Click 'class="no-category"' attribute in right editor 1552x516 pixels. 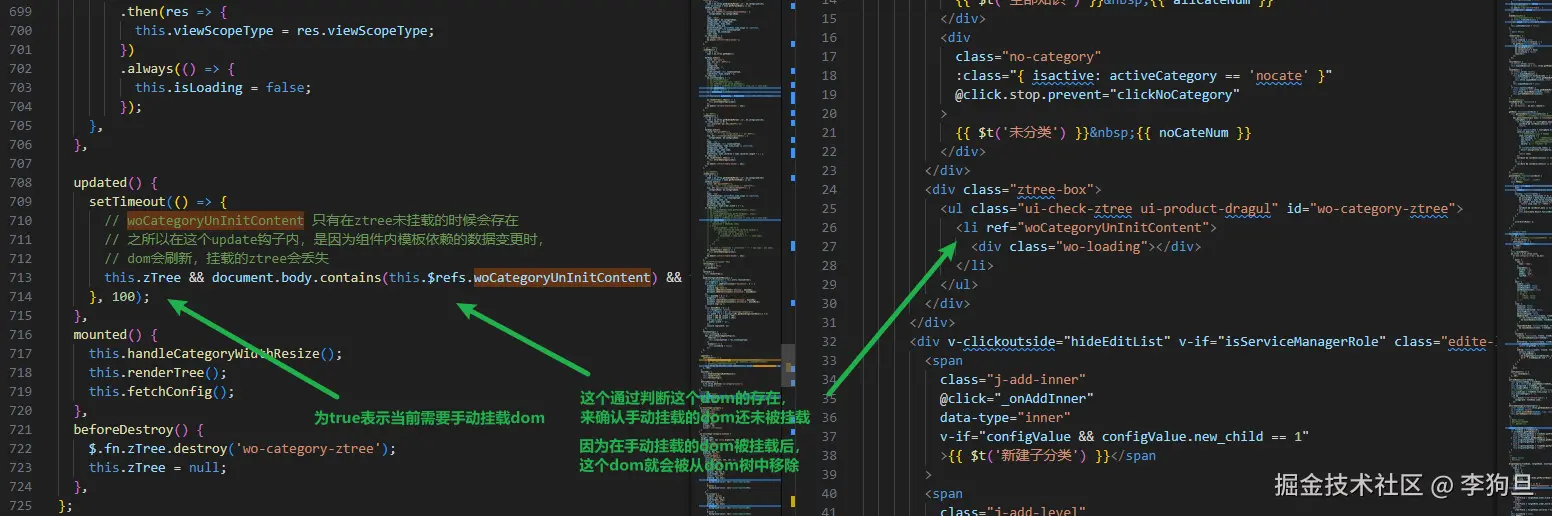point(1028,57)
